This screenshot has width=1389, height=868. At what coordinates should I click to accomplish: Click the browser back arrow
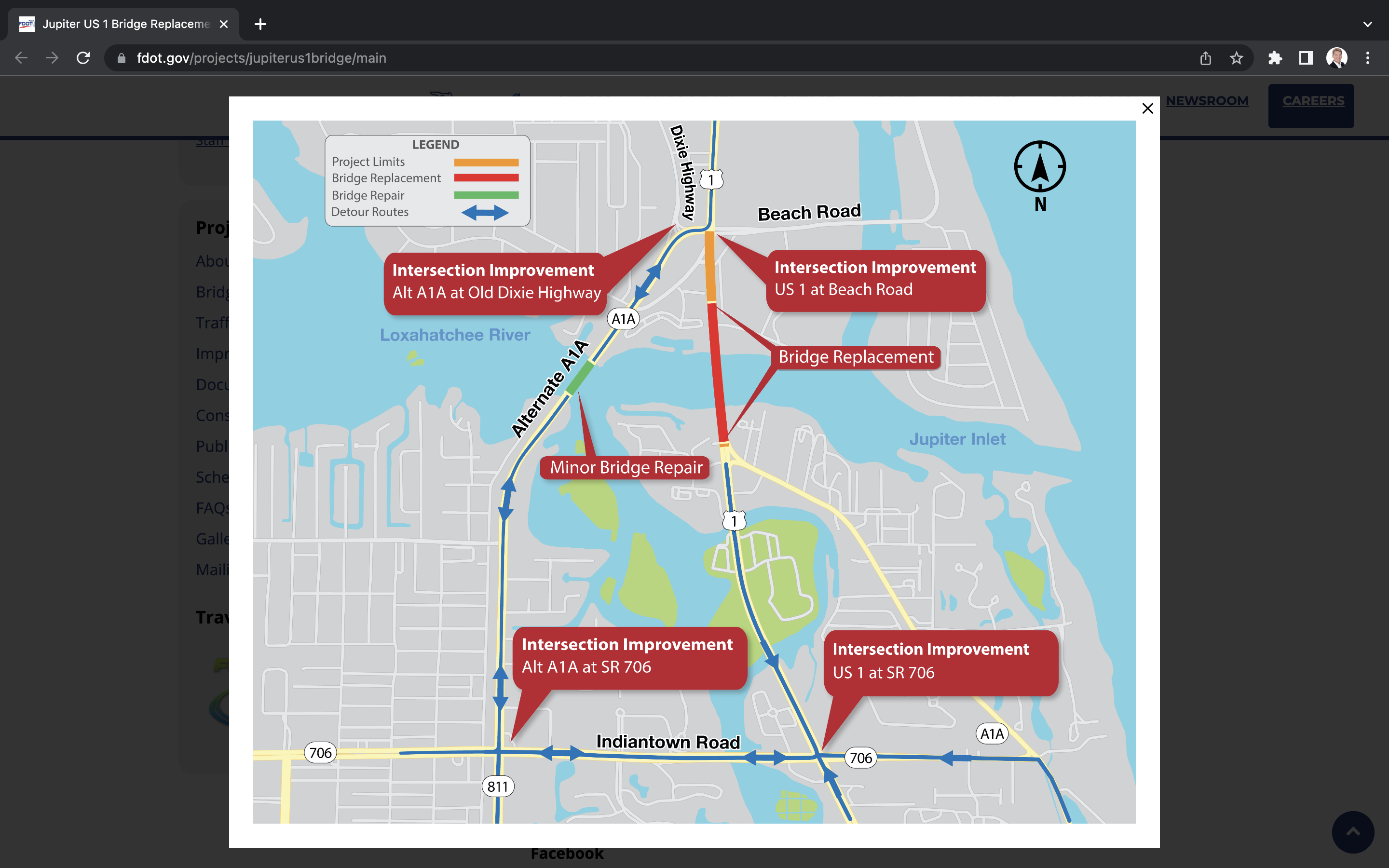tap(21, 58)
